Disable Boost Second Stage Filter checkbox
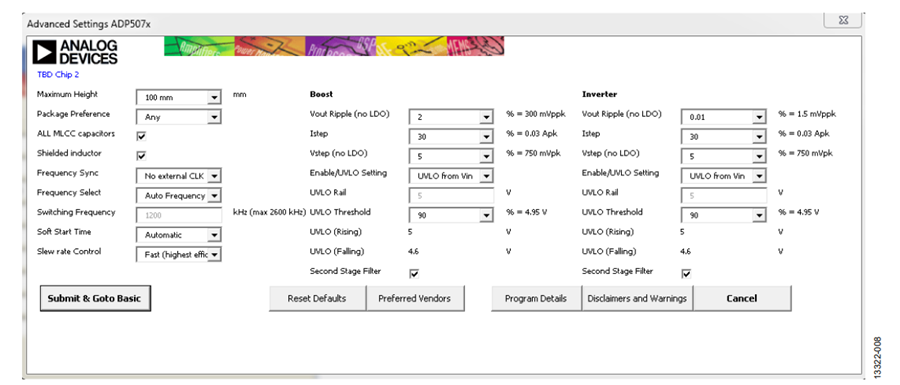 point(414,274)
